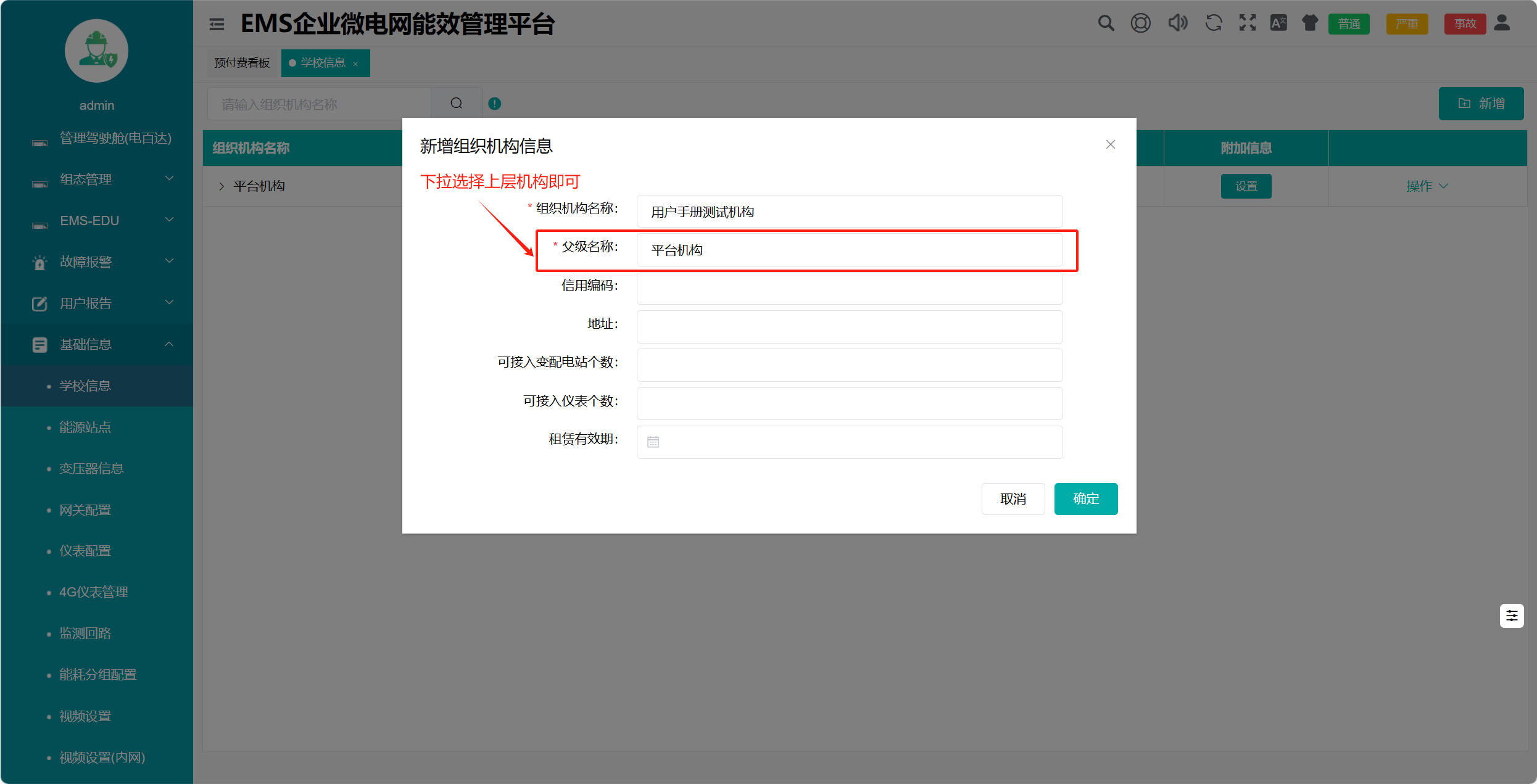
Task: Click the refresh icon in top toolbar
Action: click(x=1213, y=24)
